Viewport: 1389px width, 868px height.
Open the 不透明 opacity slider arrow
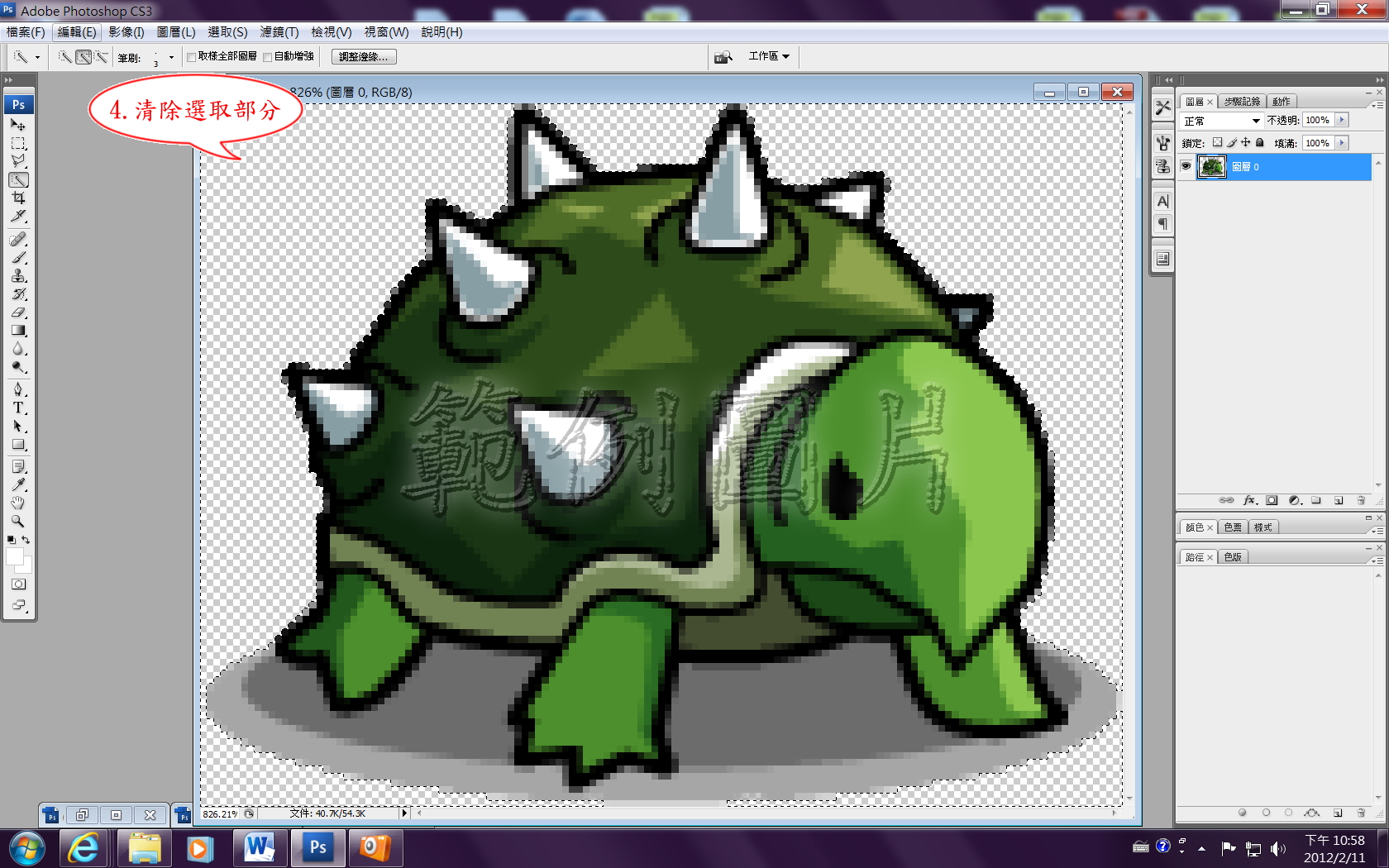pyautogui.click(x=1342, y=120)
